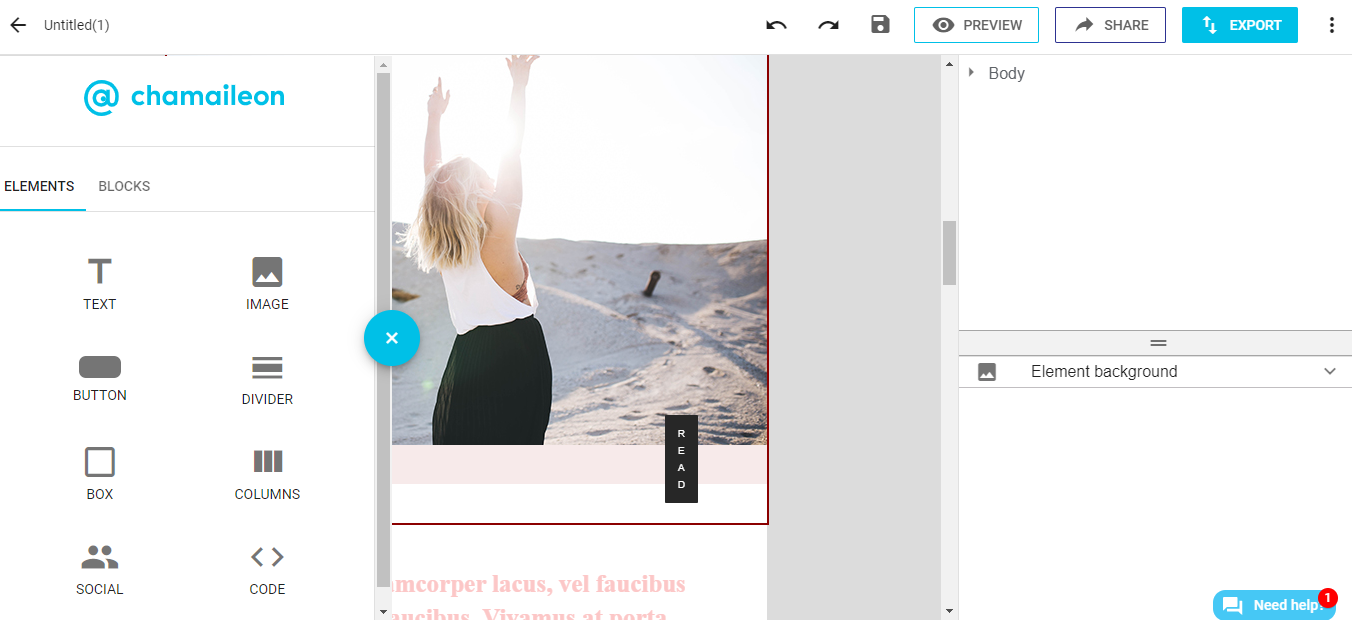Collapse the floating element picker bubble

pos(391,338)
